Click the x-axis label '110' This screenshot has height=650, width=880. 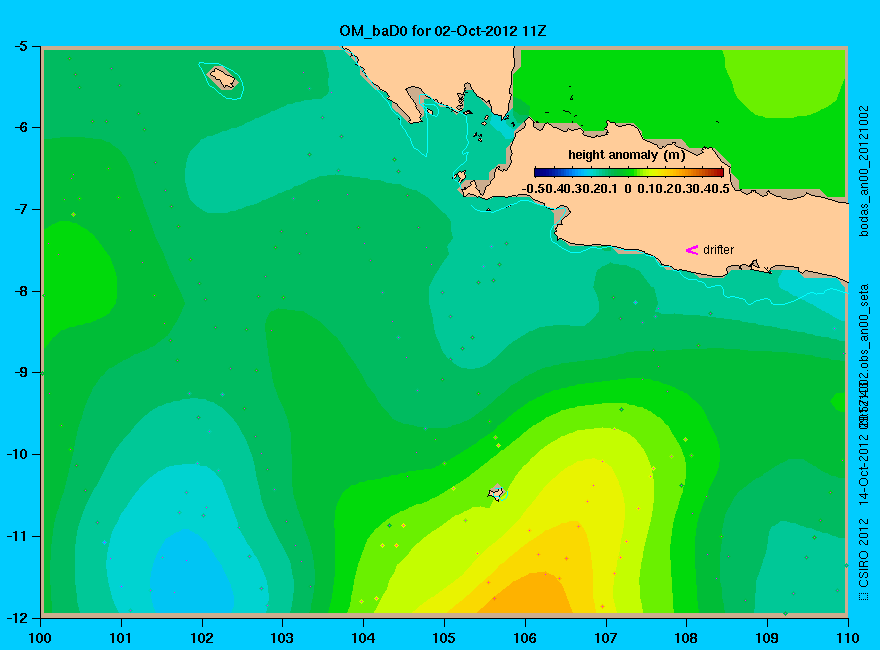[847, 638]
